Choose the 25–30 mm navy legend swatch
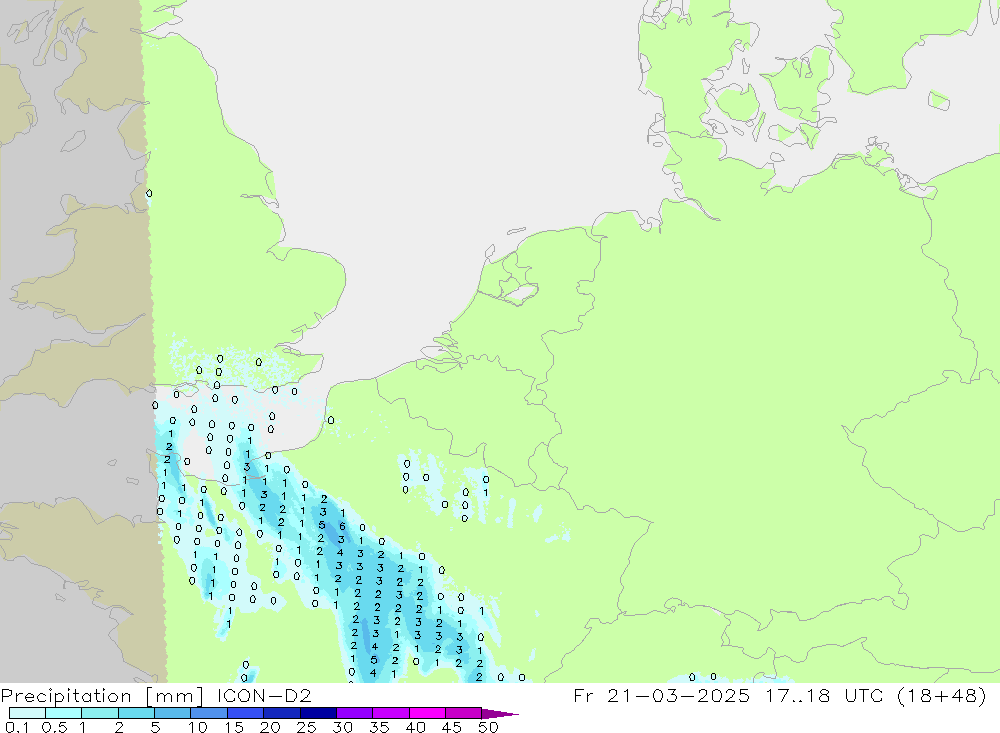This screenshot has width=1000, height=733. pos(318,713)
